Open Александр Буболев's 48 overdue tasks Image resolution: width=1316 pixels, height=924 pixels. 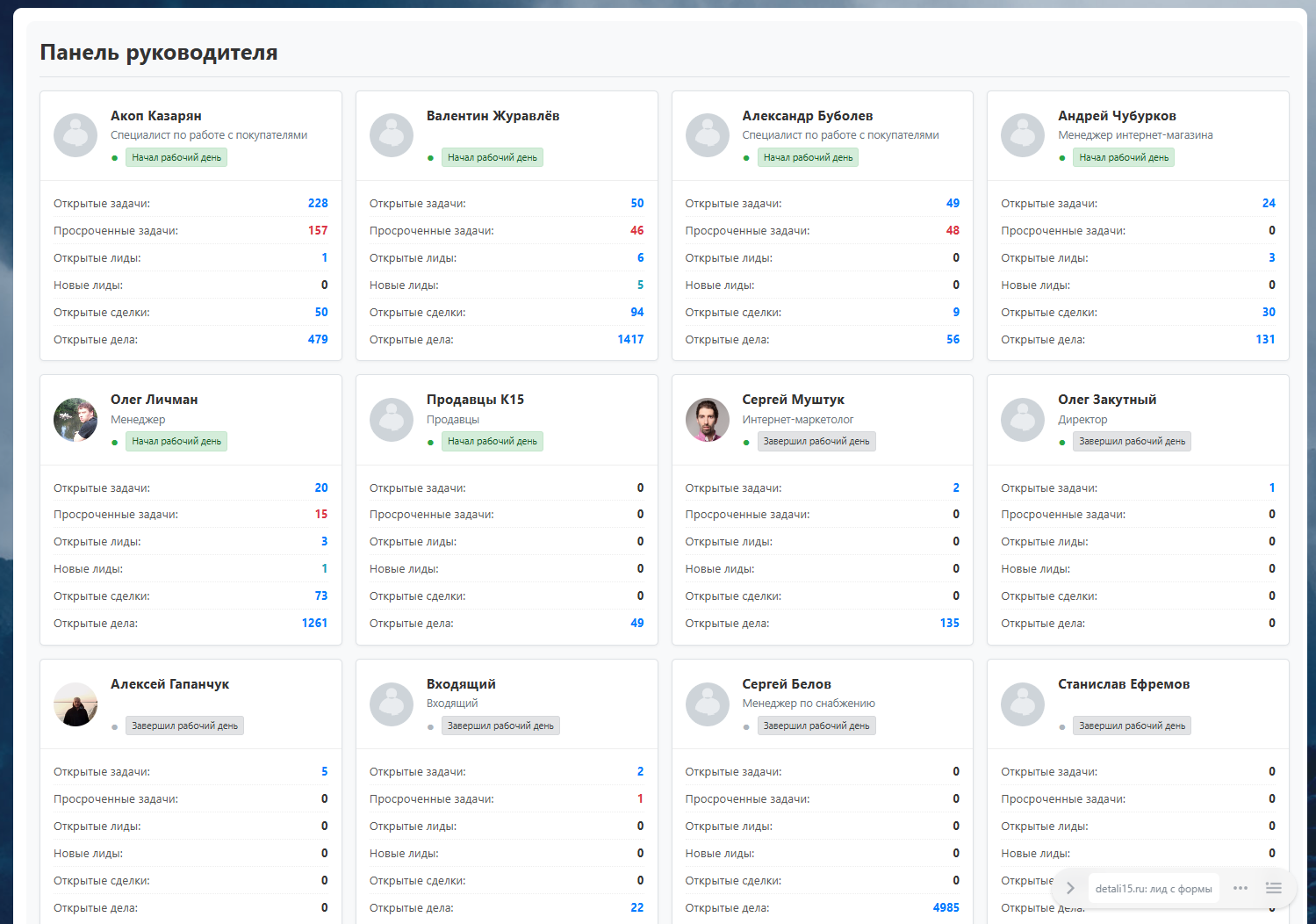[953, 230]
